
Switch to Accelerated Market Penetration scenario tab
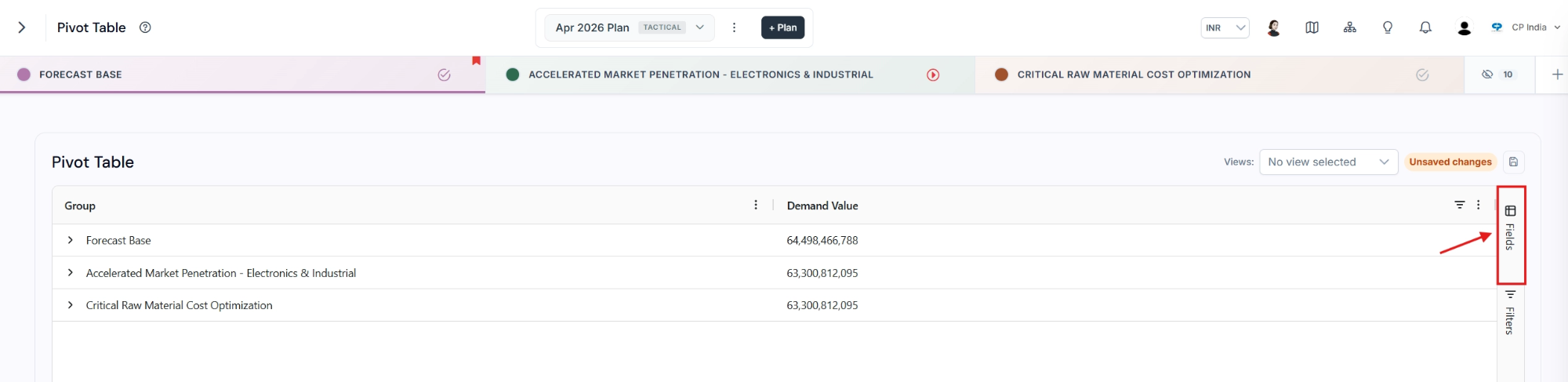(730, 75)
